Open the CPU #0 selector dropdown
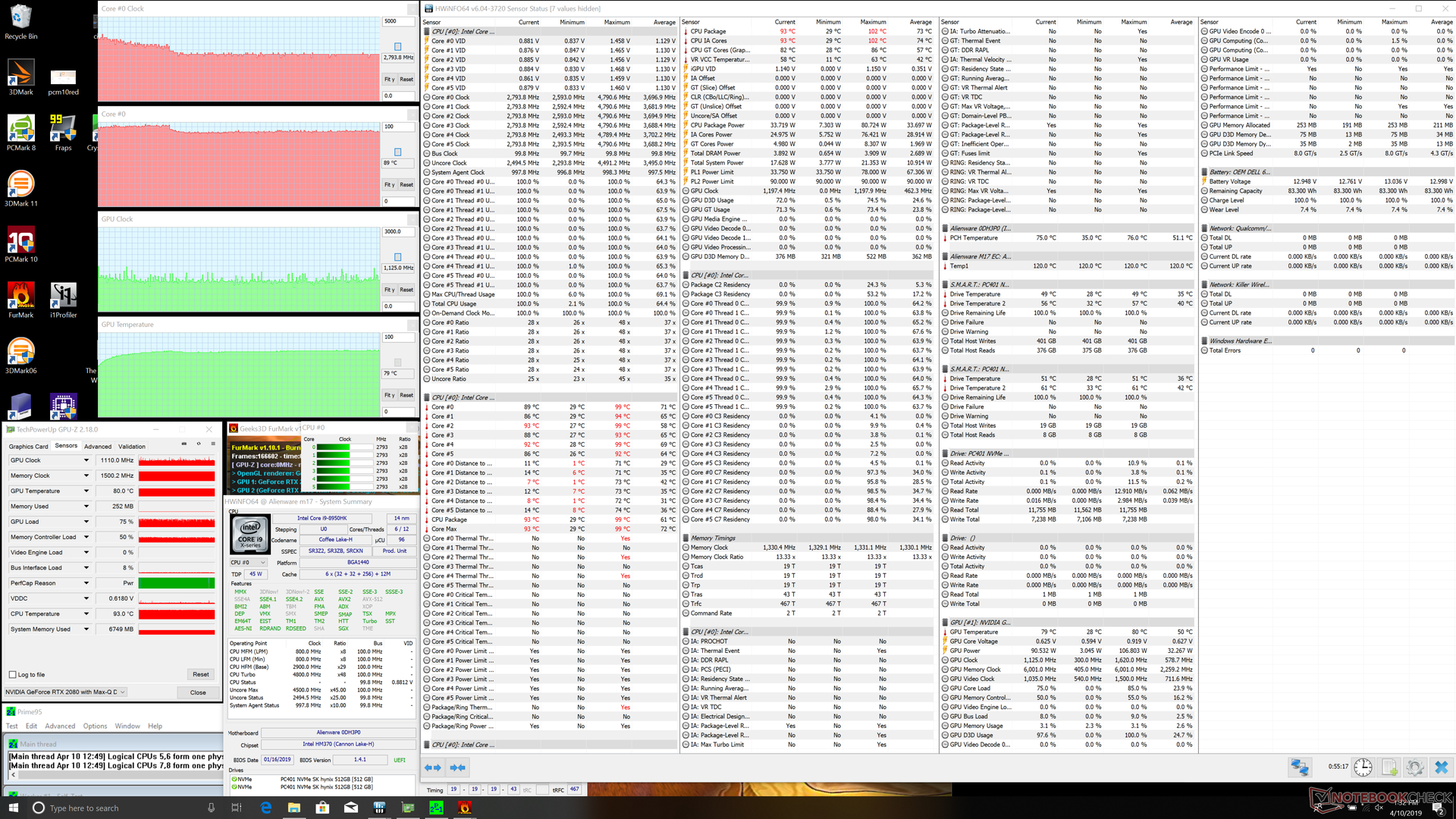This screenshot has width=1456, height=819. 249,563
